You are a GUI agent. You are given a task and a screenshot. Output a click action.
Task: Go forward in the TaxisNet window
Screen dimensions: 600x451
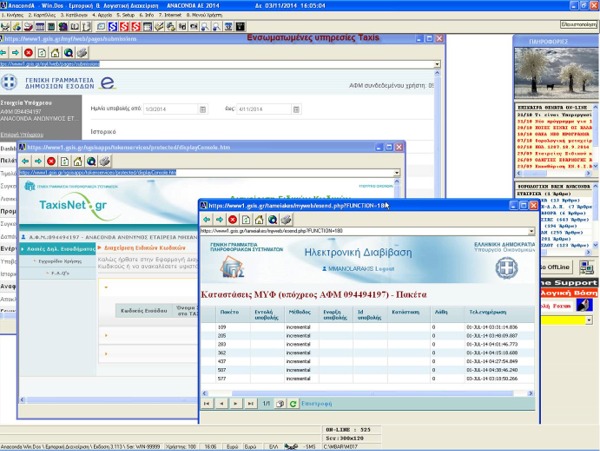pos(38,161)
